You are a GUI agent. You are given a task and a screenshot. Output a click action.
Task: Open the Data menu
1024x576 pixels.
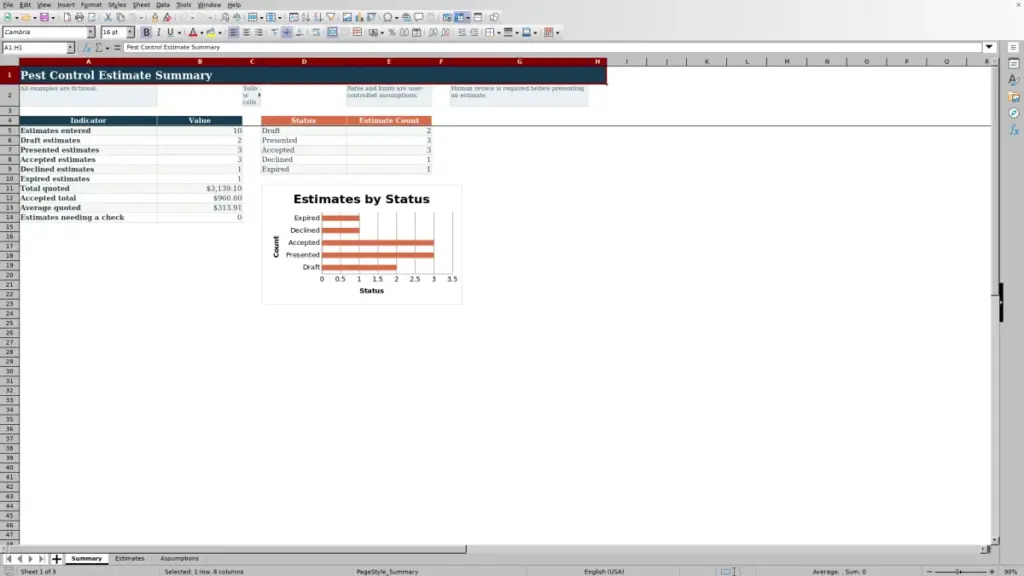[x=163, y=5]
